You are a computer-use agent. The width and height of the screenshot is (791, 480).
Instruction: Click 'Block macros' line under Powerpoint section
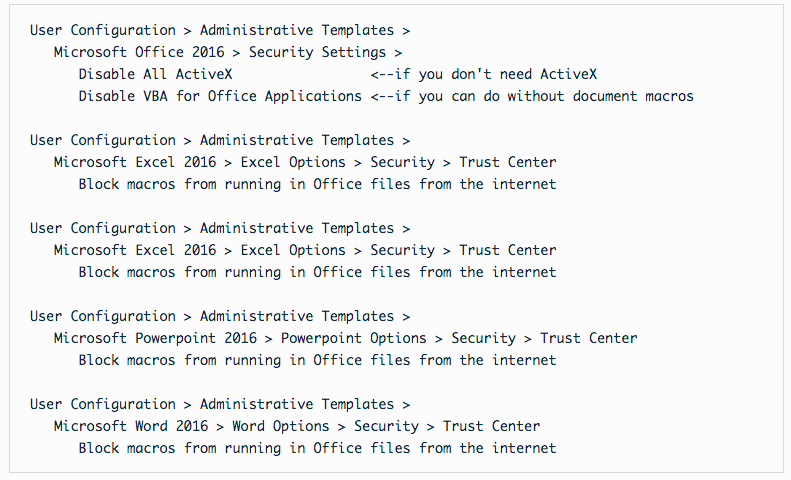click(317, 360)
